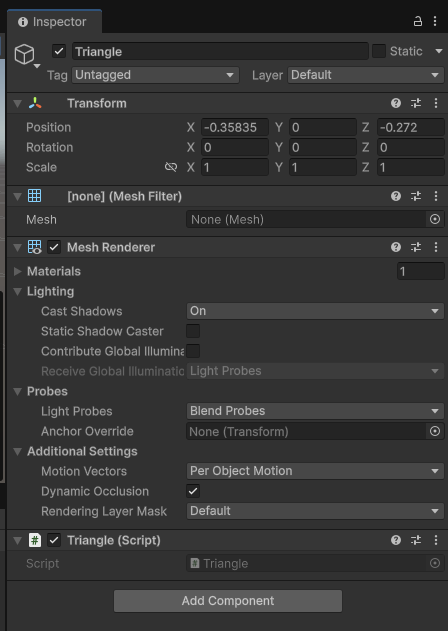Open the Tag dropdown showing Untagged
Image resolution: width=448 pixels, height=631 pixels.
(155, 75)
